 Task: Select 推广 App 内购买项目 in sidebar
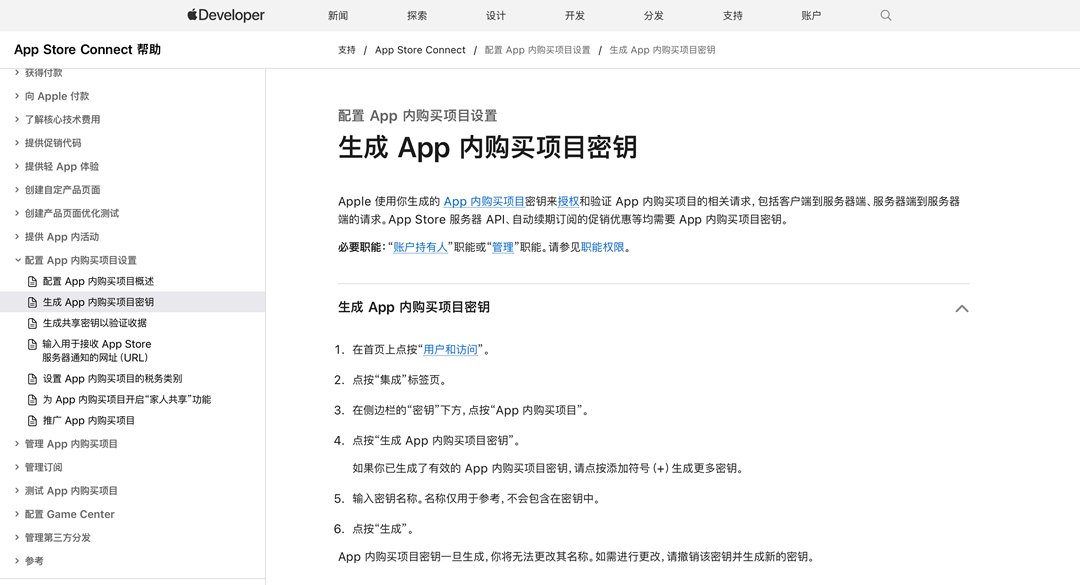coord(89,420)
